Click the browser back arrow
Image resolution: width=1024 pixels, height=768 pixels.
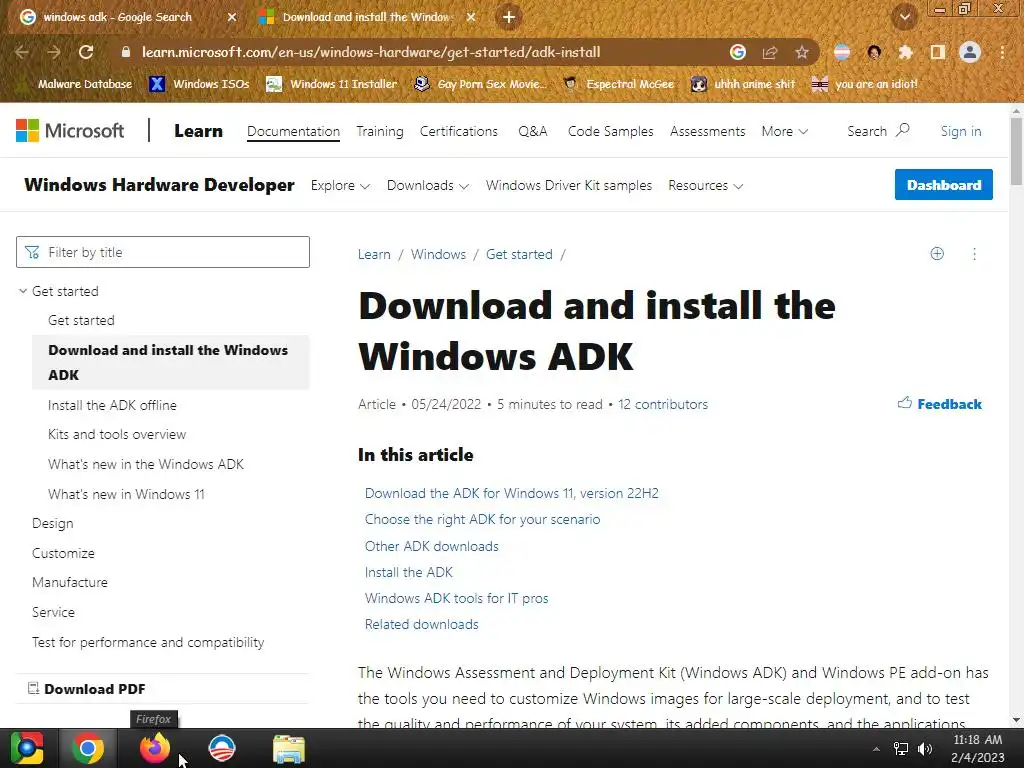point(22,52)
